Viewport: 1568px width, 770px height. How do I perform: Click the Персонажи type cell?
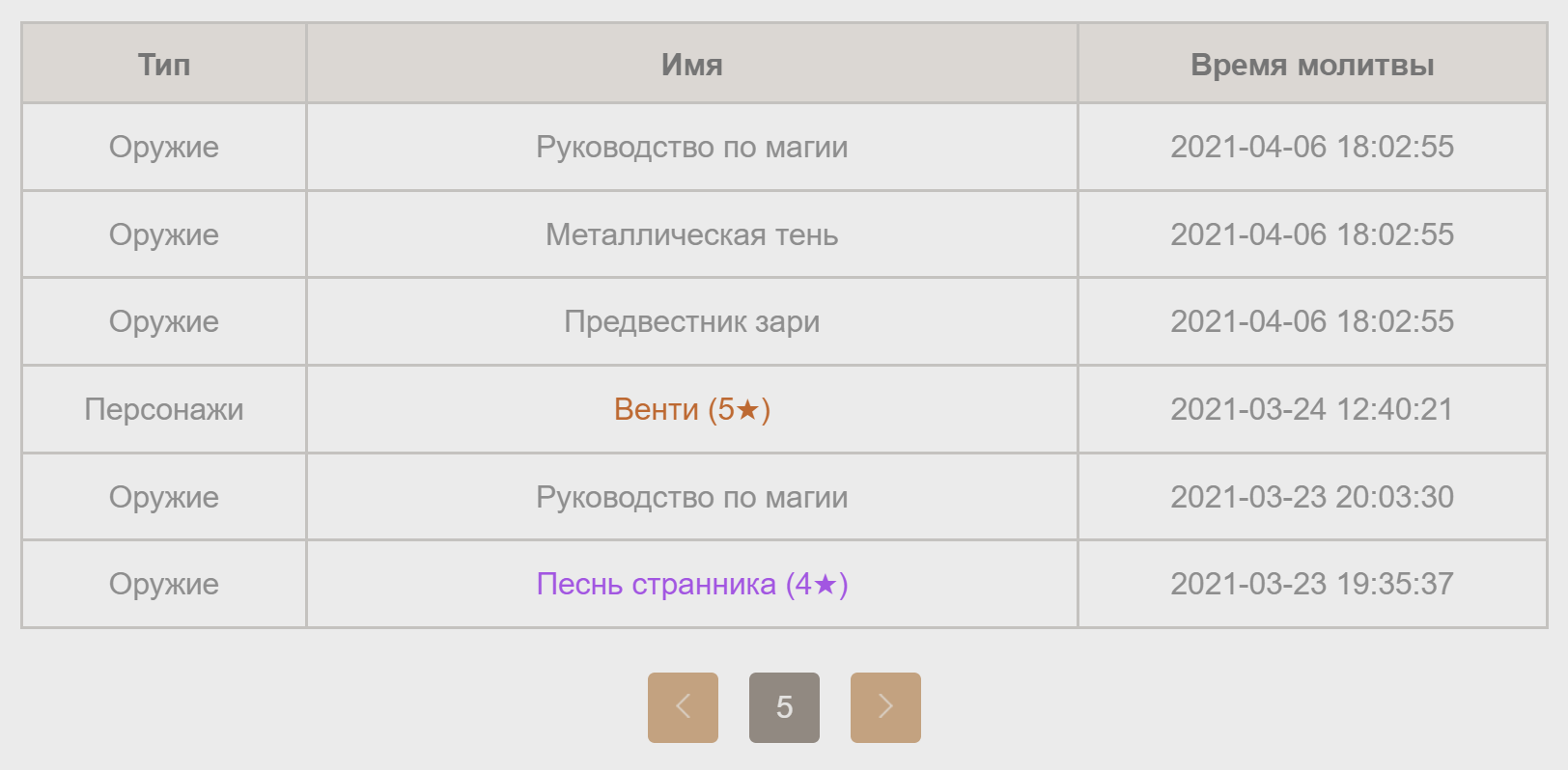point(164,409)
